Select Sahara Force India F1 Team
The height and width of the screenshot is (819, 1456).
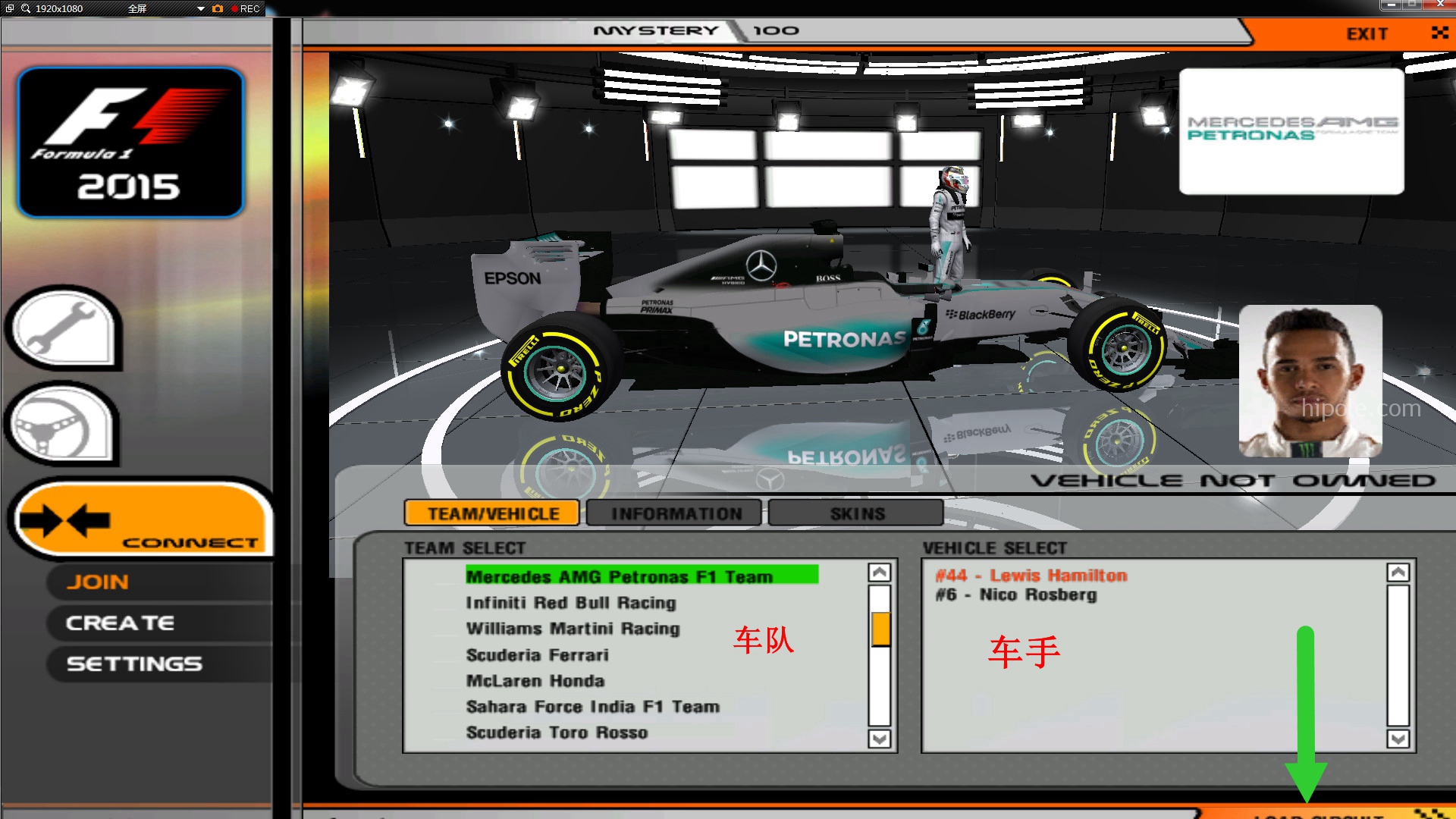point(593,707)
